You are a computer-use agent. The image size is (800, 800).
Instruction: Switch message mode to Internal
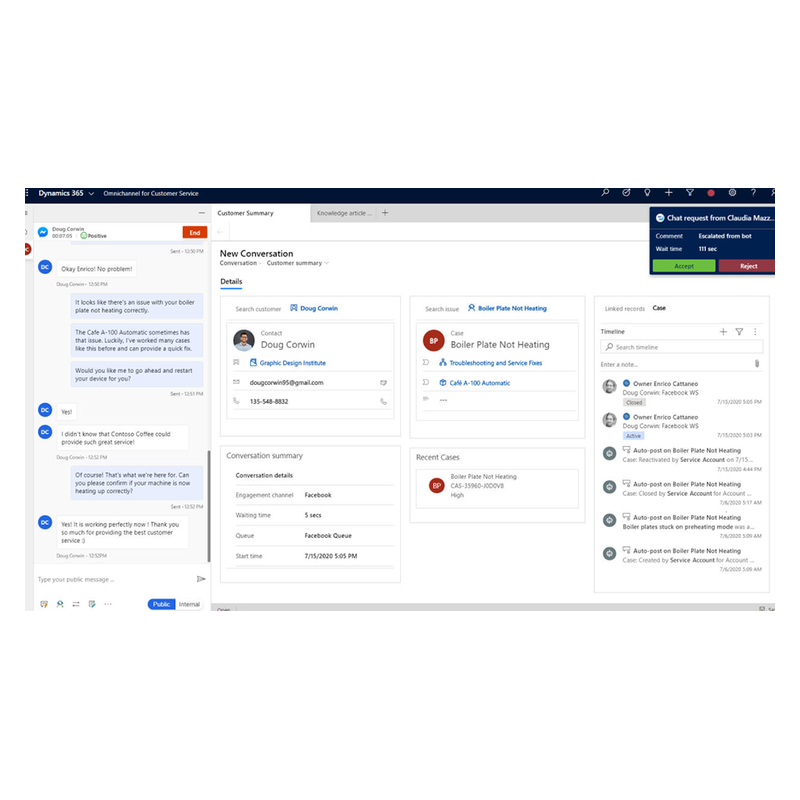coord(189,604)
